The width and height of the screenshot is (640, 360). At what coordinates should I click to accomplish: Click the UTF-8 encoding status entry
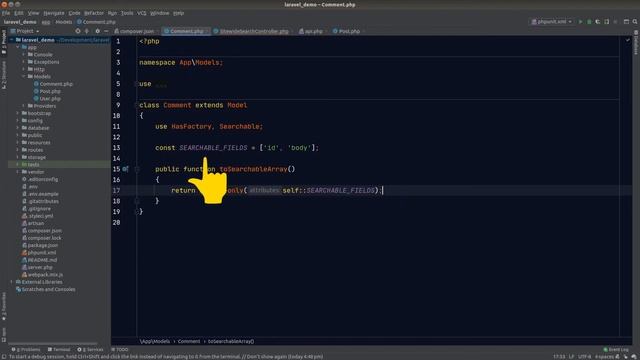(x=584, y=357)
